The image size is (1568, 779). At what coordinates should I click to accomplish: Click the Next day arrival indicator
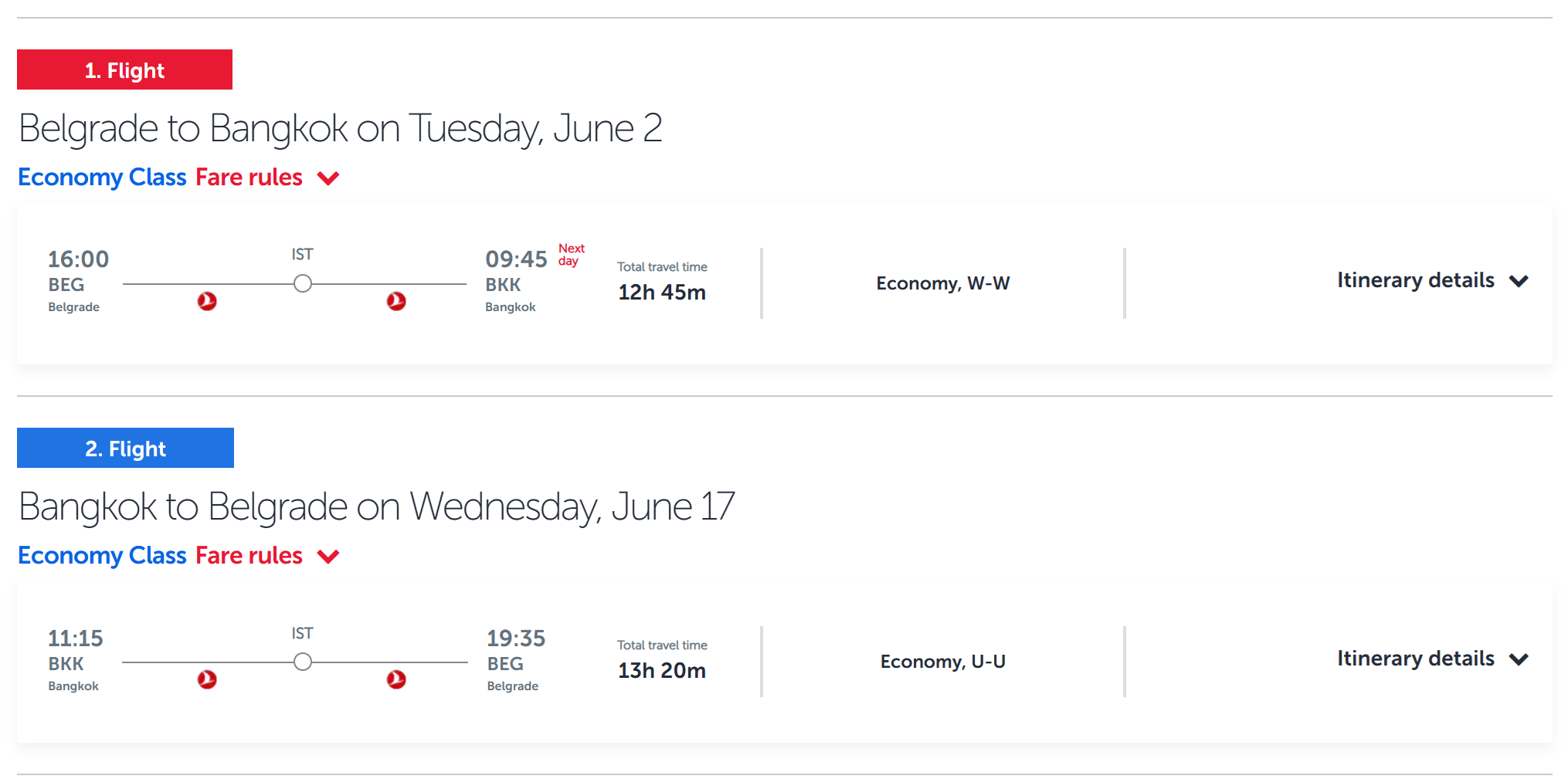(x=572, y=255)
